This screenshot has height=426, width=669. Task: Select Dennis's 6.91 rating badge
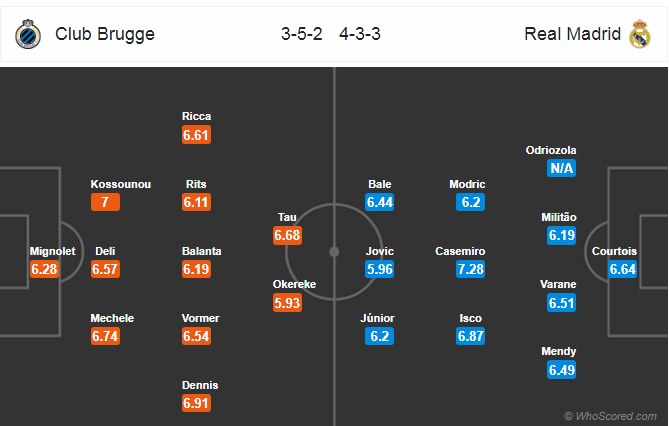coord(196,403)
